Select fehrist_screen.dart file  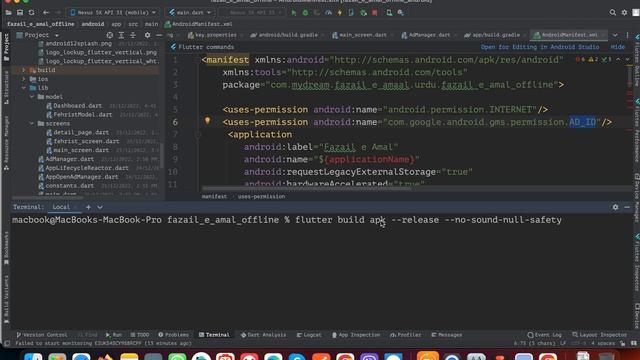pos(86,141)
